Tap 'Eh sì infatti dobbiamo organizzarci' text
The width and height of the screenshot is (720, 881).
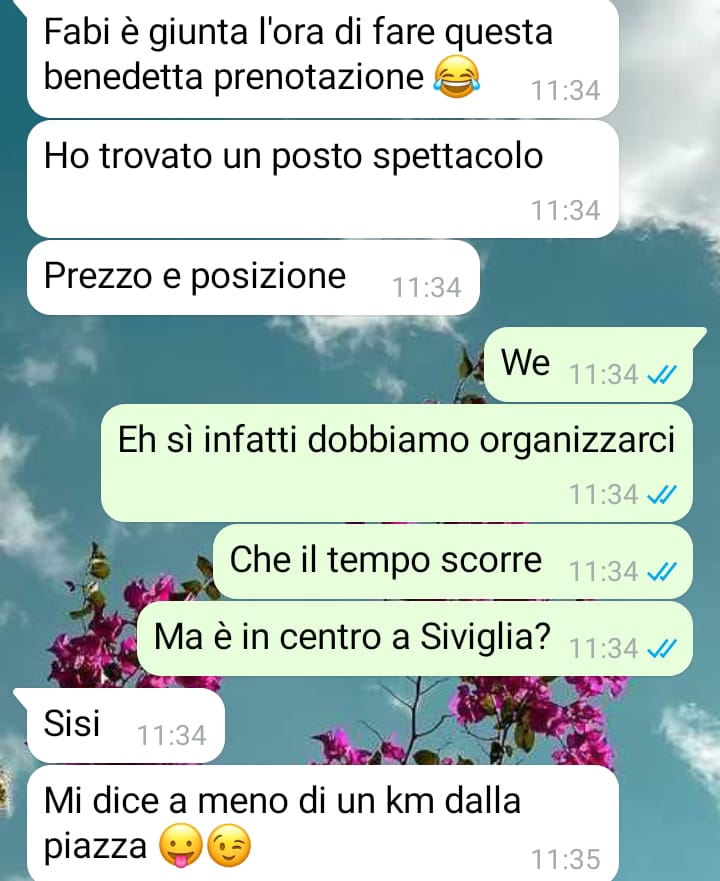pos(396,439)
